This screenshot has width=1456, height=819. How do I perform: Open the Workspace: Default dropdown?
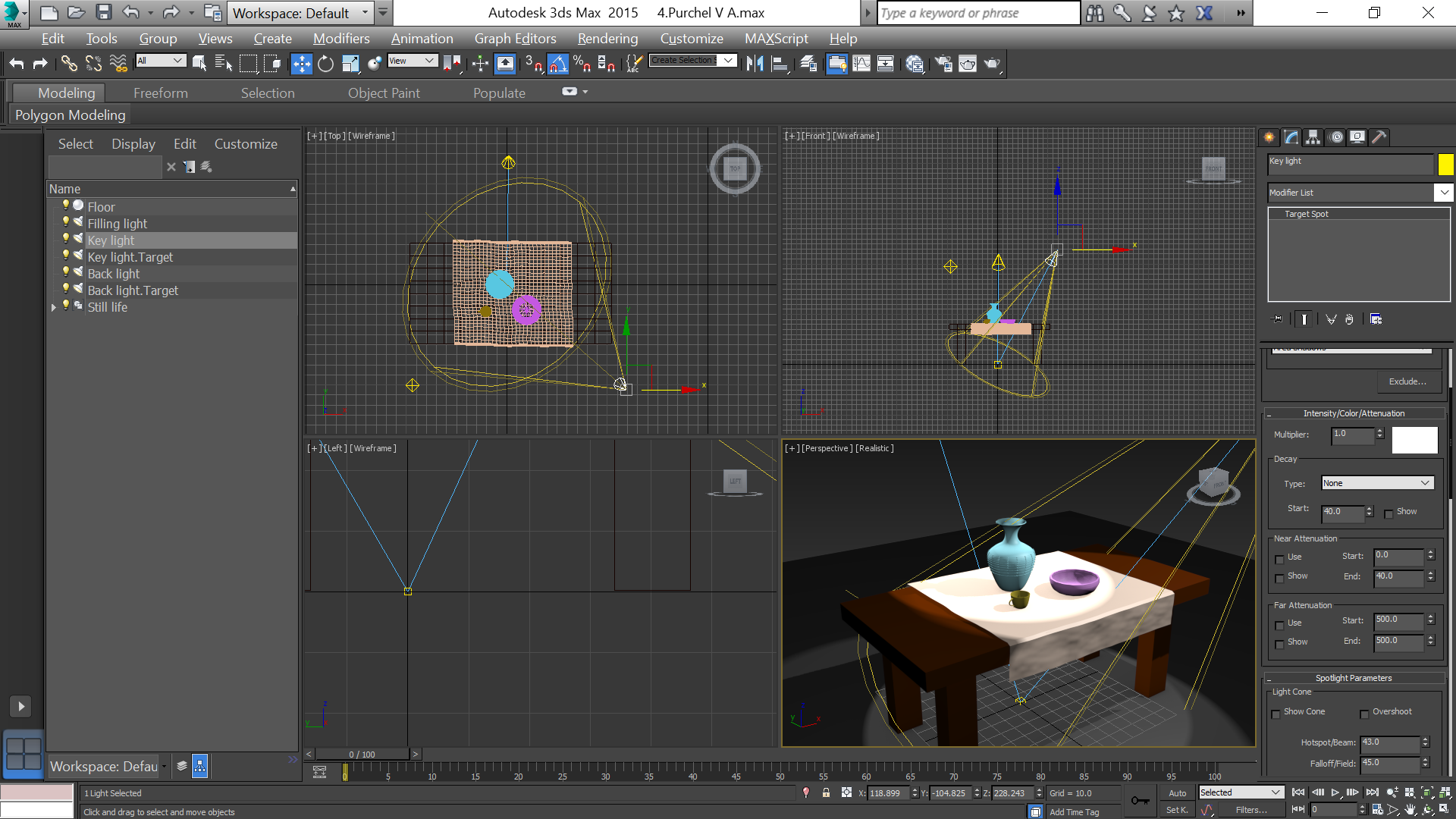pos(300,13)
